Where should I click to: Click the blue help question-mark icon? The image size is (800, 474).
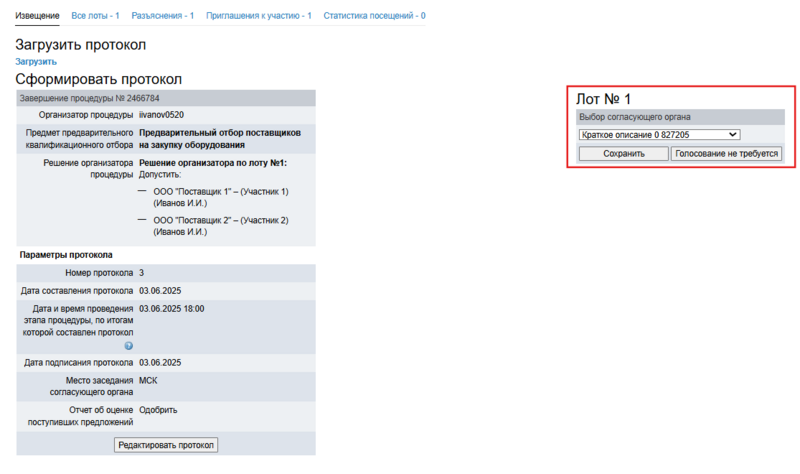[129, 346]
